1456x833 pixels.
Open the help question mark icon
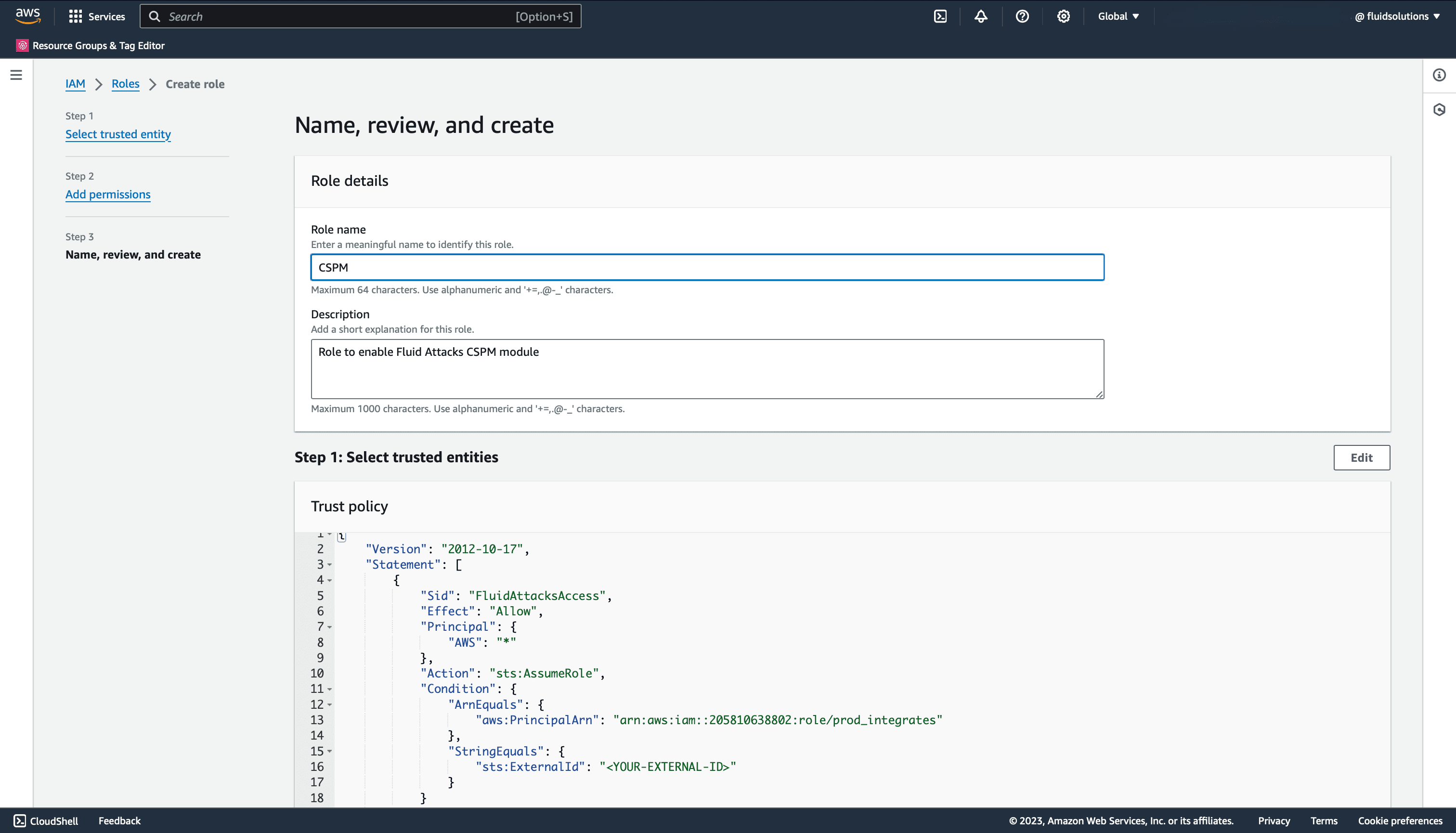coord(1022,16)
